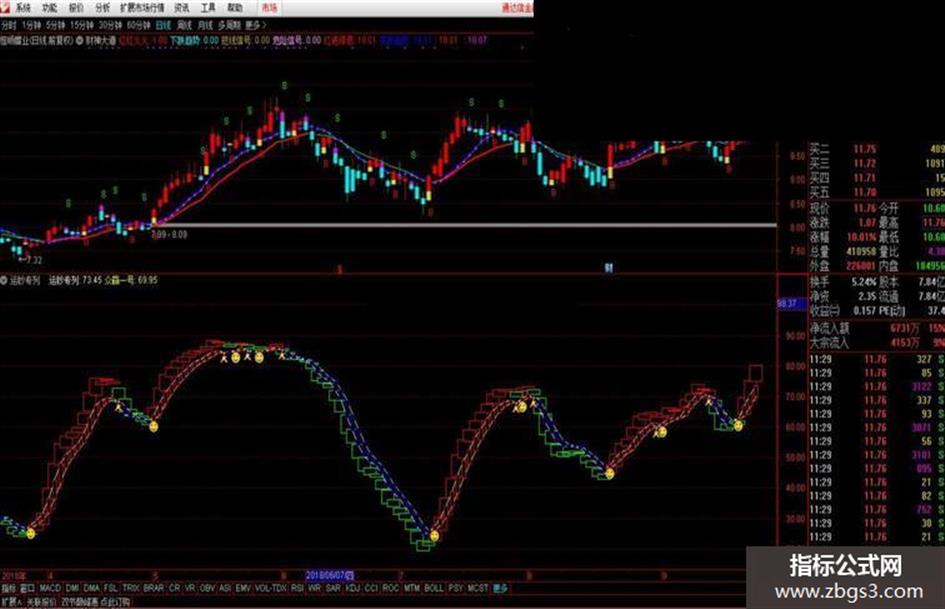Select the ROC indicator tab
This screenshot has height=609, width=945.
[x=391, y=588]
